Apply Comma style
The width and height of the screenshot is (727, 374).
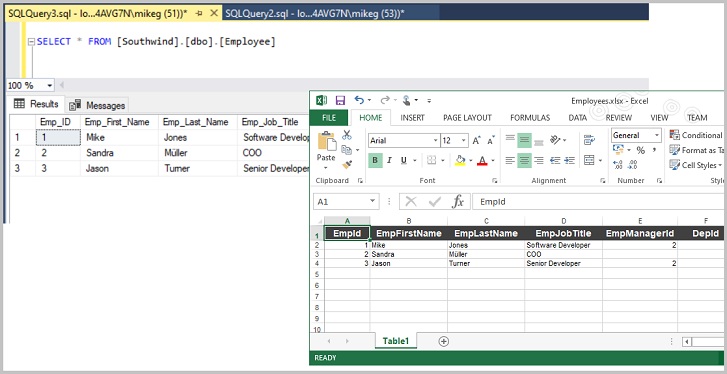click(x=654, y=150)
